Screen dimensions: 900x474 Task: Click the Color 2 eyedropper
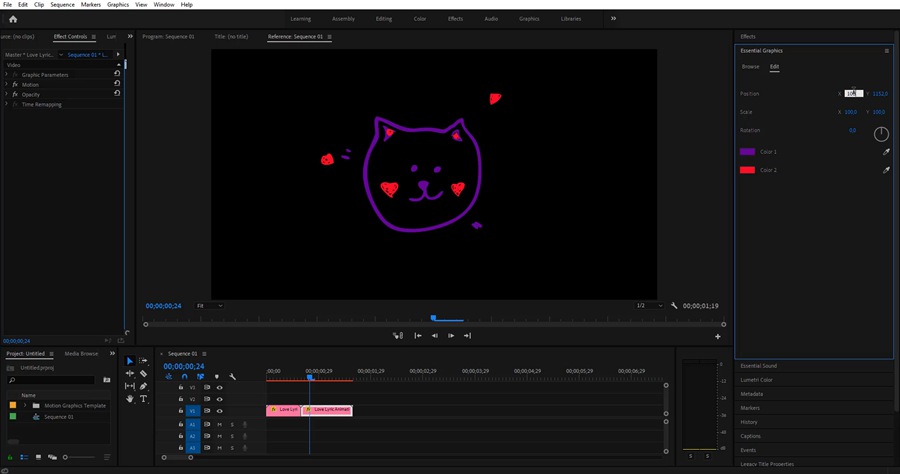[x=886, y=170]
